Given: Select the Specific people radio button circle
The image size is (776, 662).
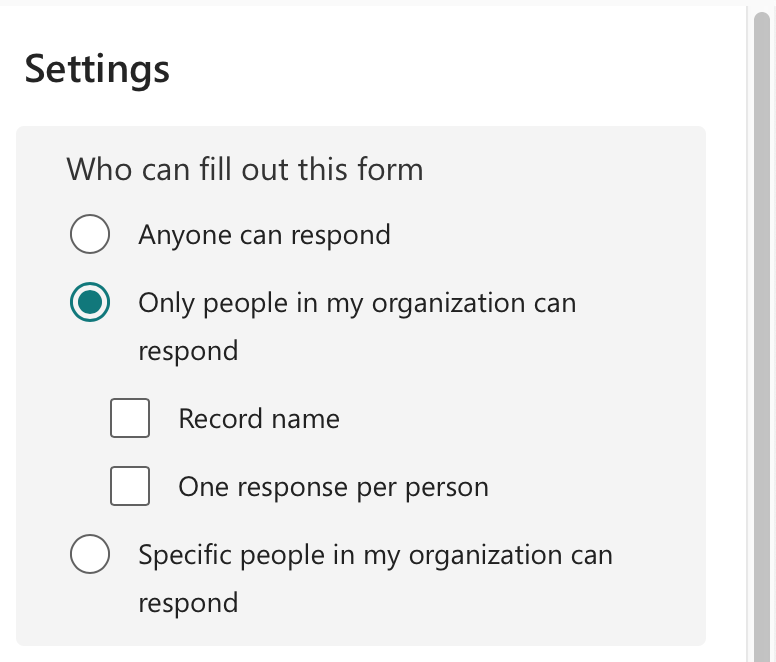Looking at the screenshot, I should point(90,555).
